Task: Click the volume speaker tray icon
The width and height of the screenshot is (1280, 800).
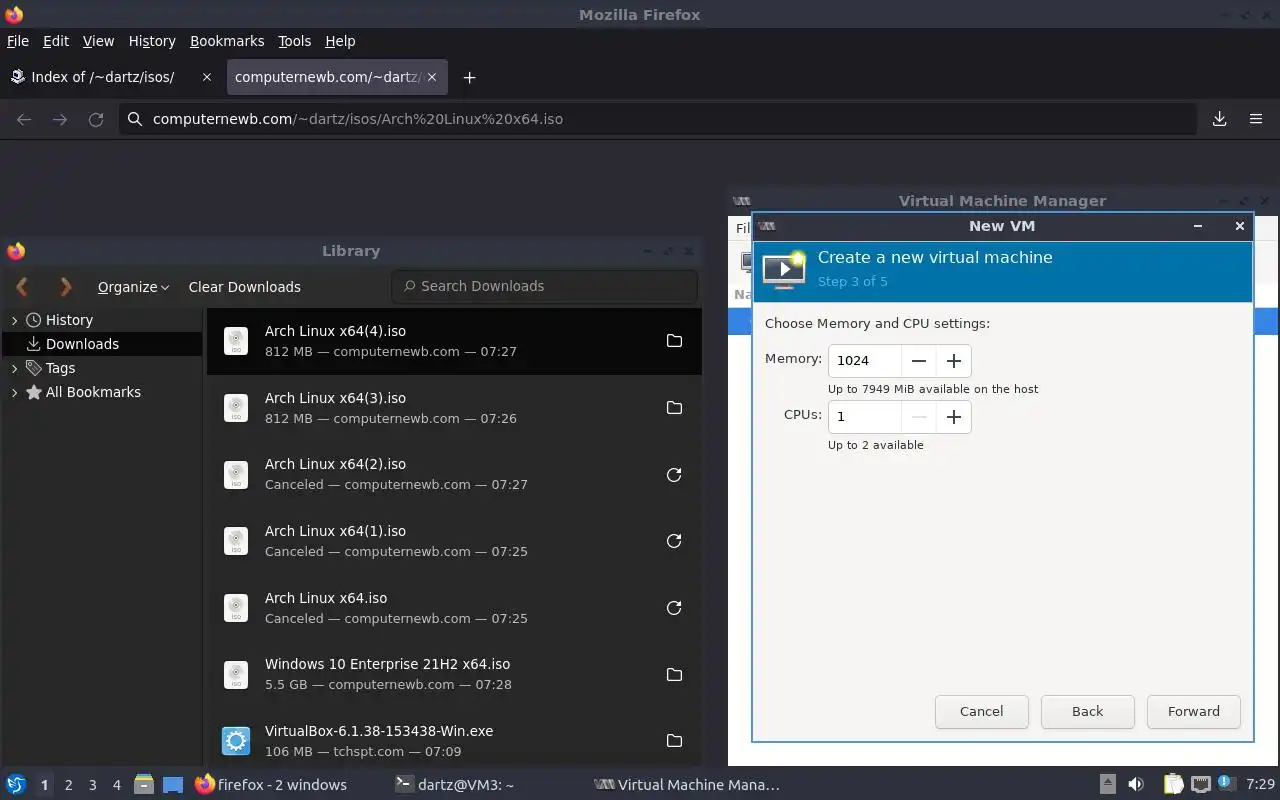Action: pos(1136,785)
